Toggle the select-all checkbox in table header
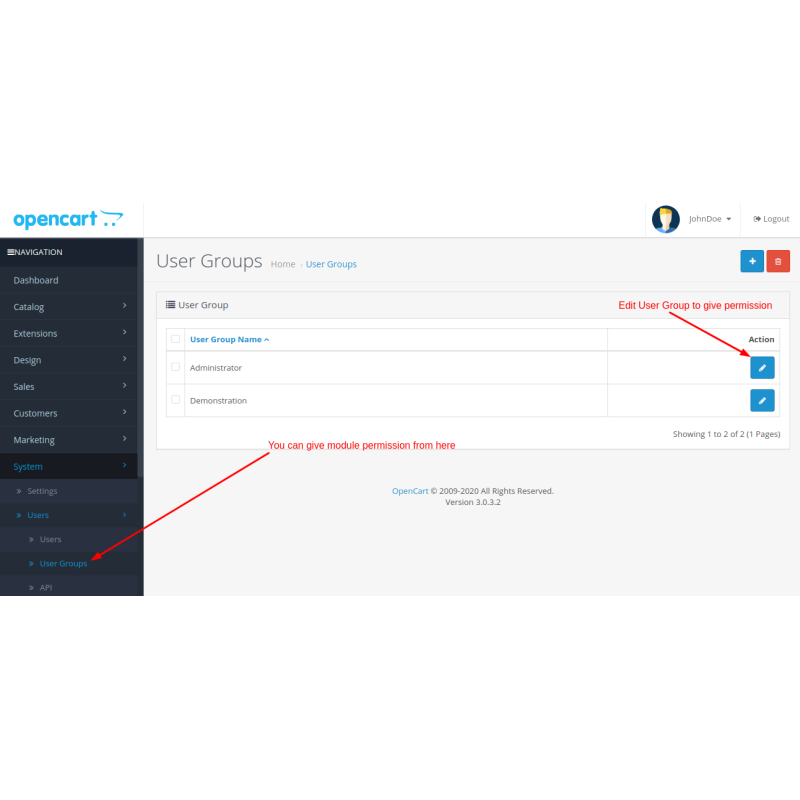Viewport: 800px width, 800px height. click(175, 339)
